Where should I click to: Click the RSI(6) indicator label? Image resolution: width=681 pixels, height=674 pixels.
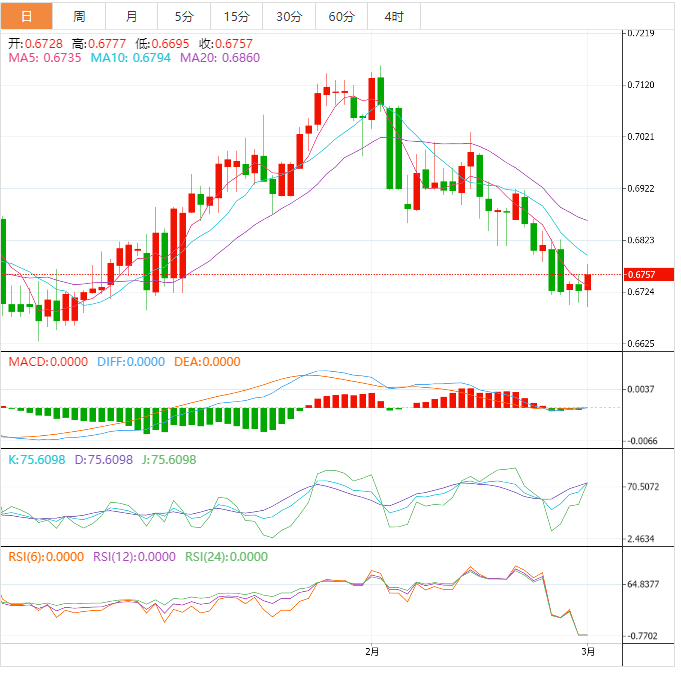point(46,558)
